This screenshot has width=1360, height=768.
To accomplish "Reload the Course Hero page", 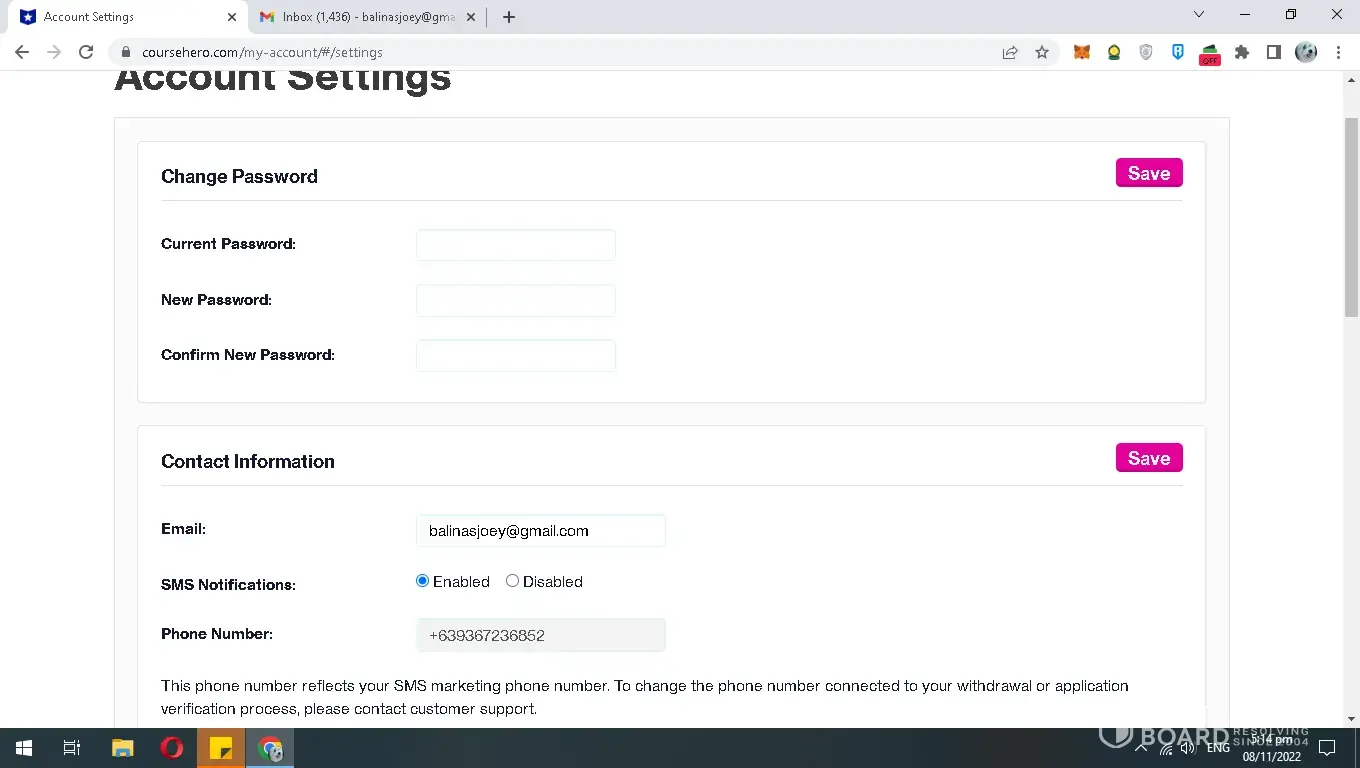I will pyautogui.click(x=86, y=52).
